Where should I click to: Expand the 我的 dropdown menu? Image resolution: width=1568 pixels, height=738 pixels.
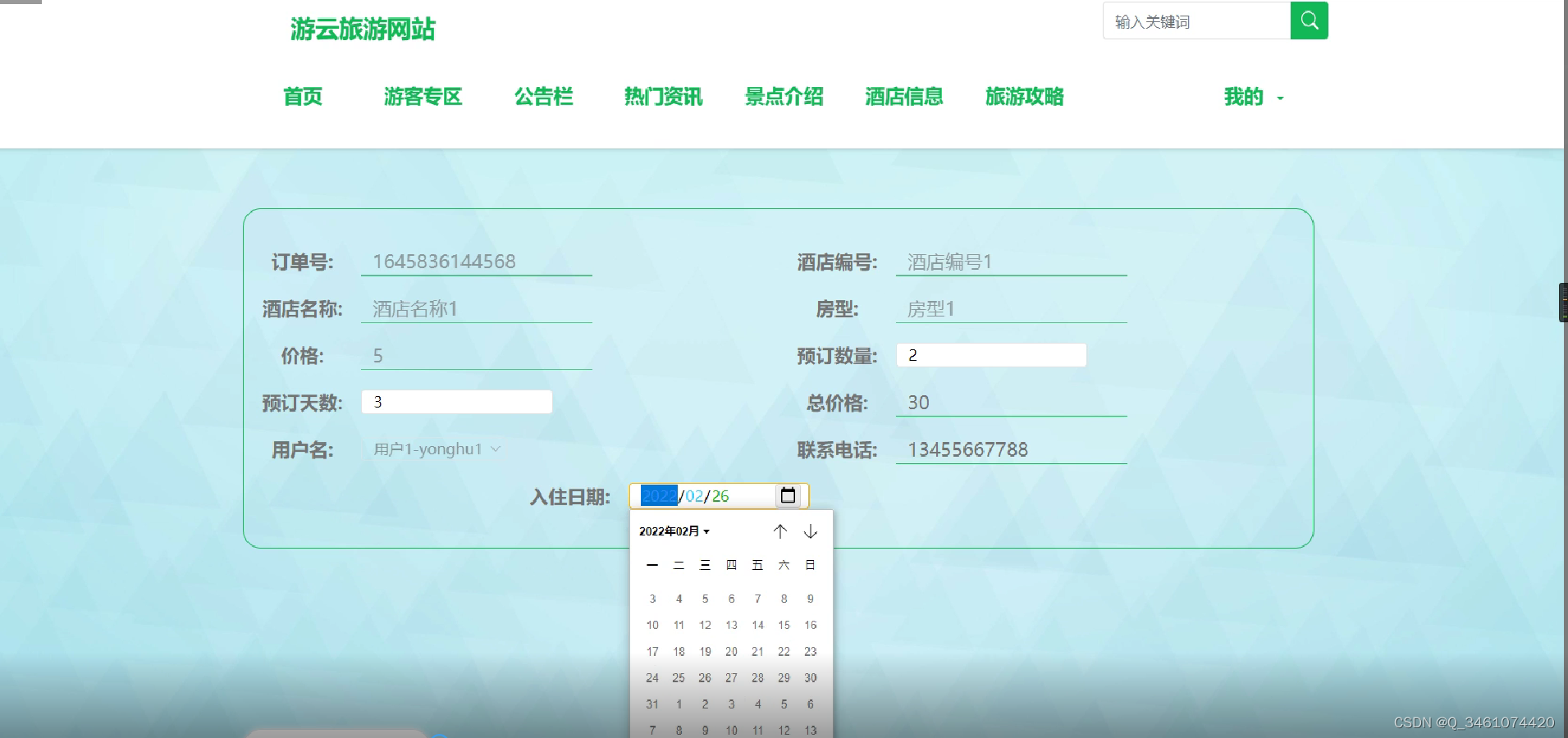[1253, 97]
